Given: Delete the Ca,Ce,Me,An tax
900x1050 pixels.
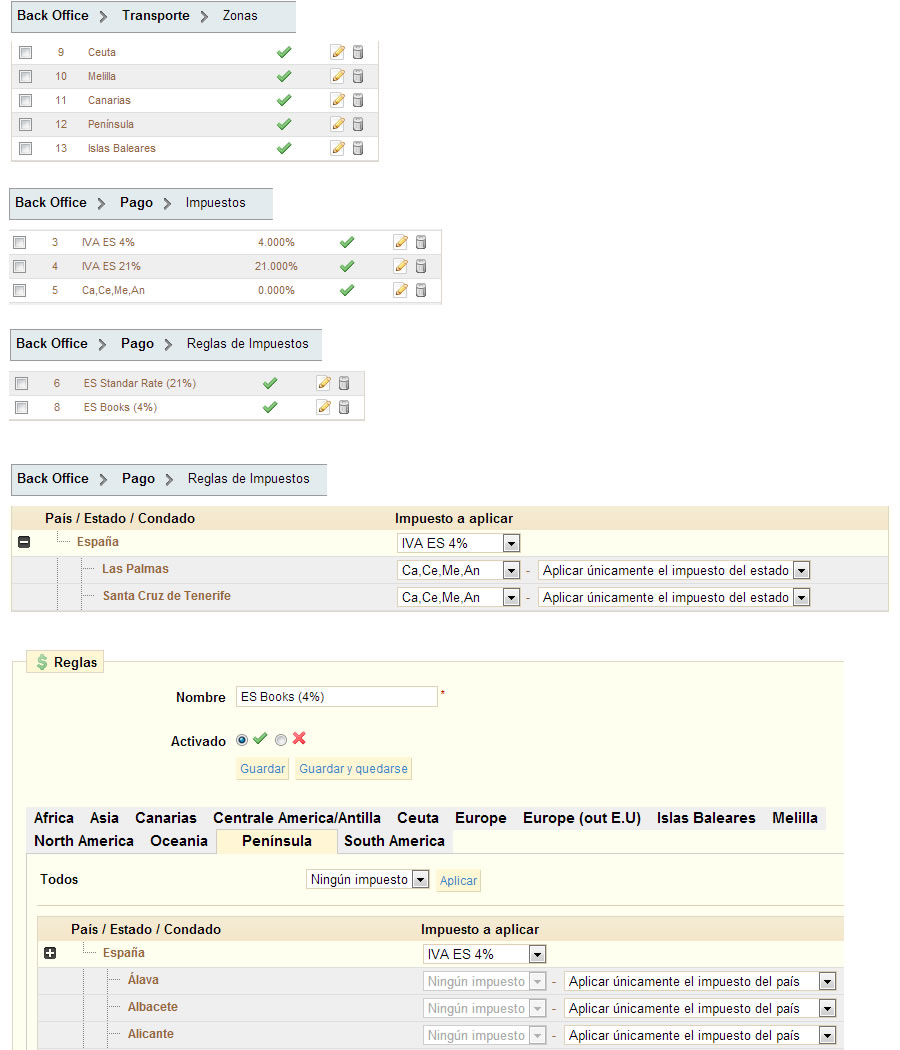Looking at the screenshot, I should click(x=421, y=291).
